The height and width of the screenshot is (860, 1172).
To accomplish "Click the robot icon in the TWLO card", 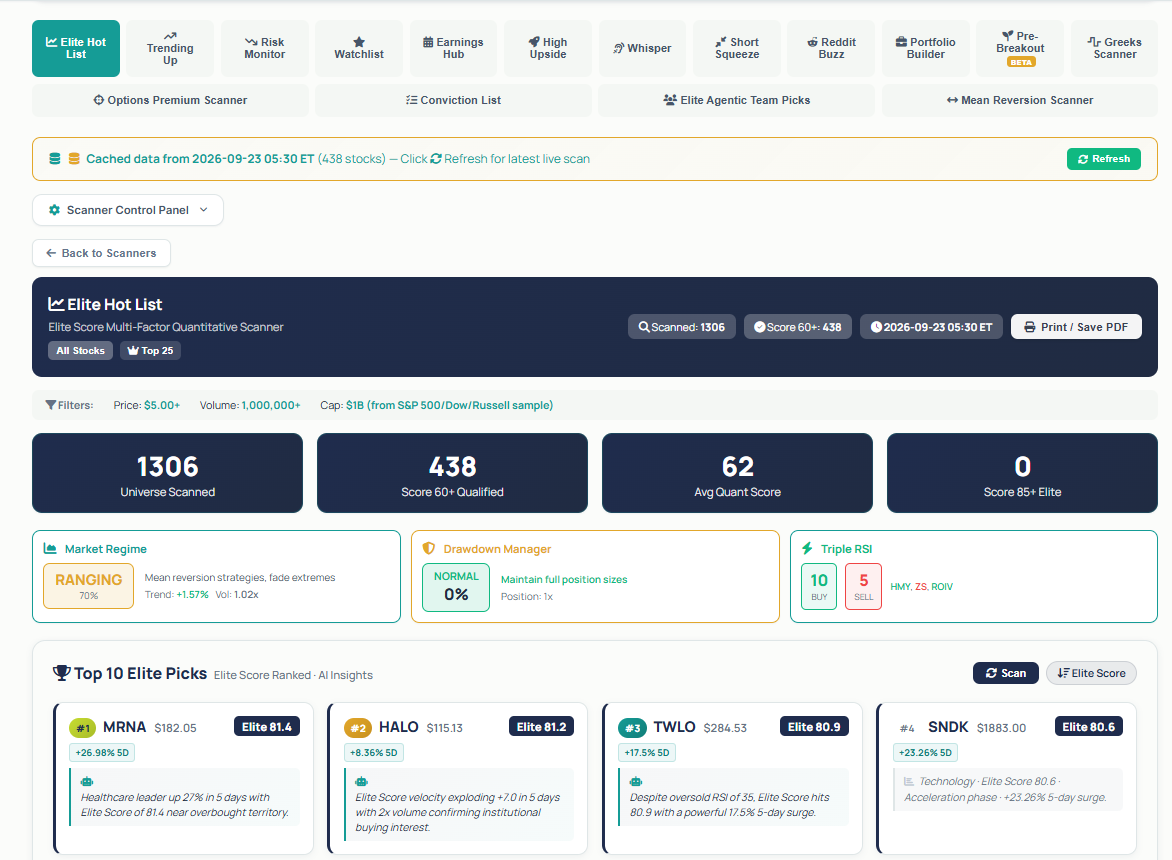I will pyautogui.click(x=636, y=782).
